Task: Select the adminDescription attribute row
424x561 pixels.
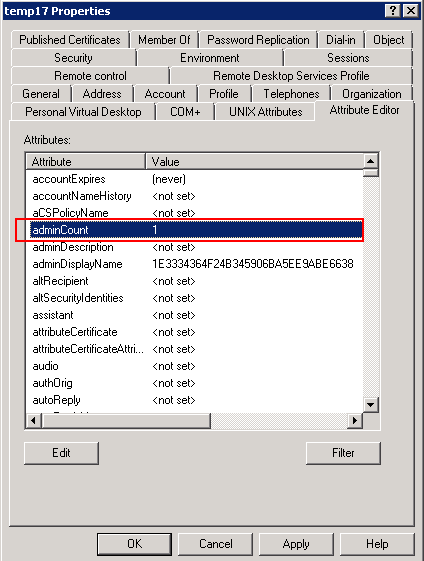Action: tap(195, 247)
